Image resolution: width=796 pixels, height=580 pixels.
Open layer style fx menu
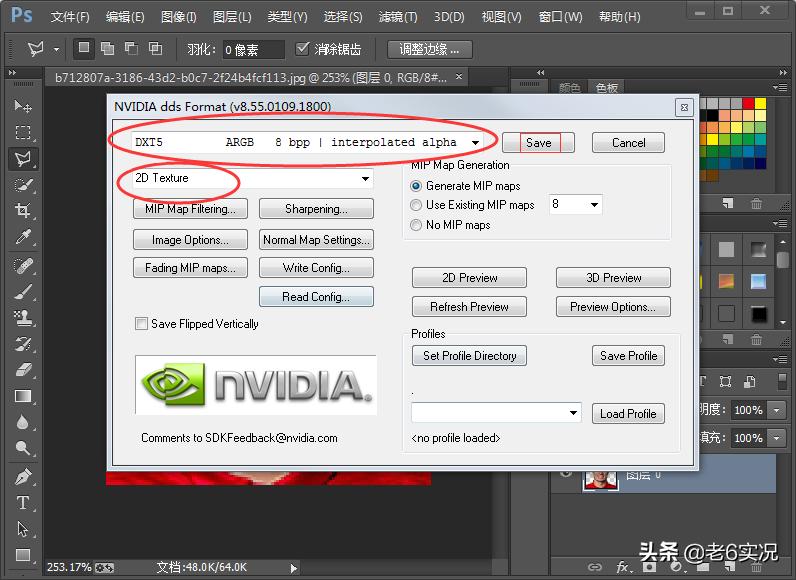(622, 566)
